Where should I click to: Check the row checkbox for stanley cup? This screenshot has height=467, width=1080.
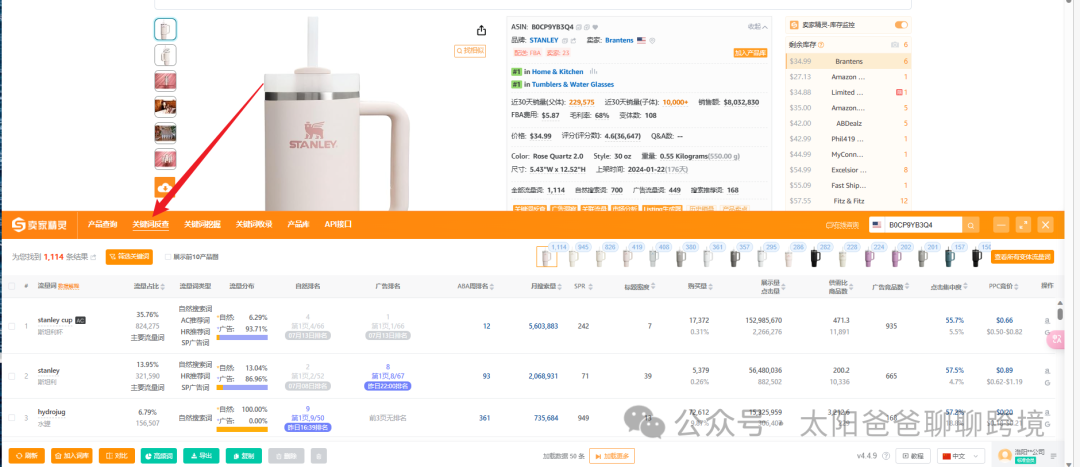(11, 326)
